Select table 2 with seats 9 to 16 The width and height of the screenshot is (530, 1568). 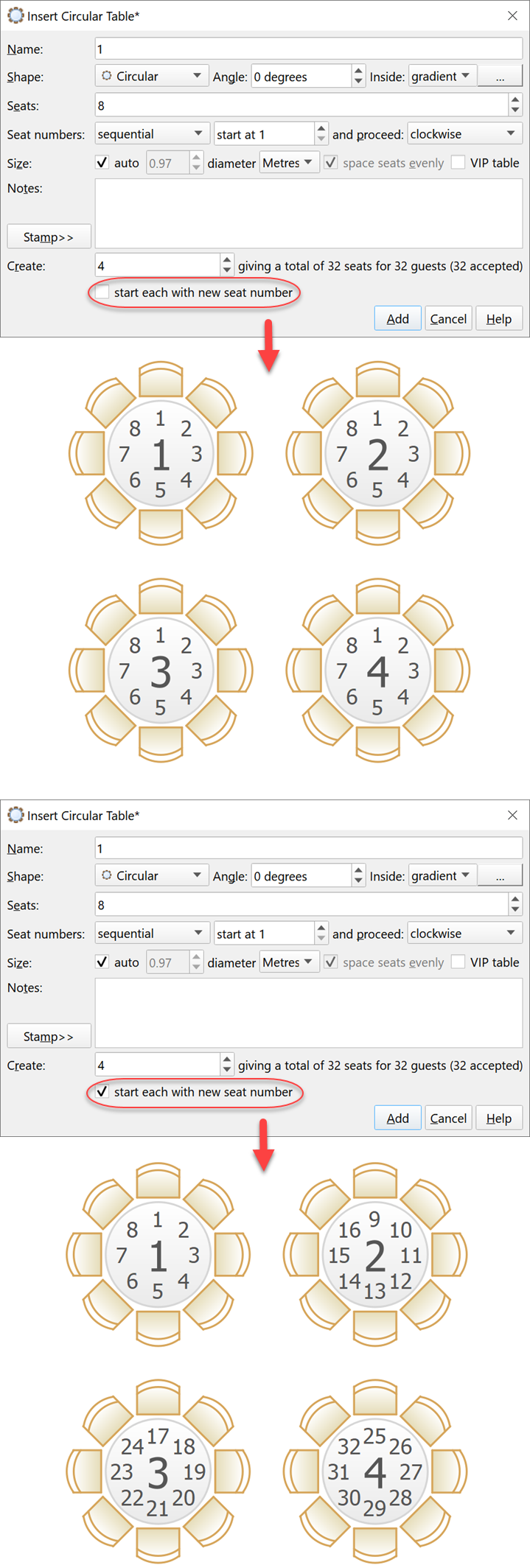(x=375, y=1256)
